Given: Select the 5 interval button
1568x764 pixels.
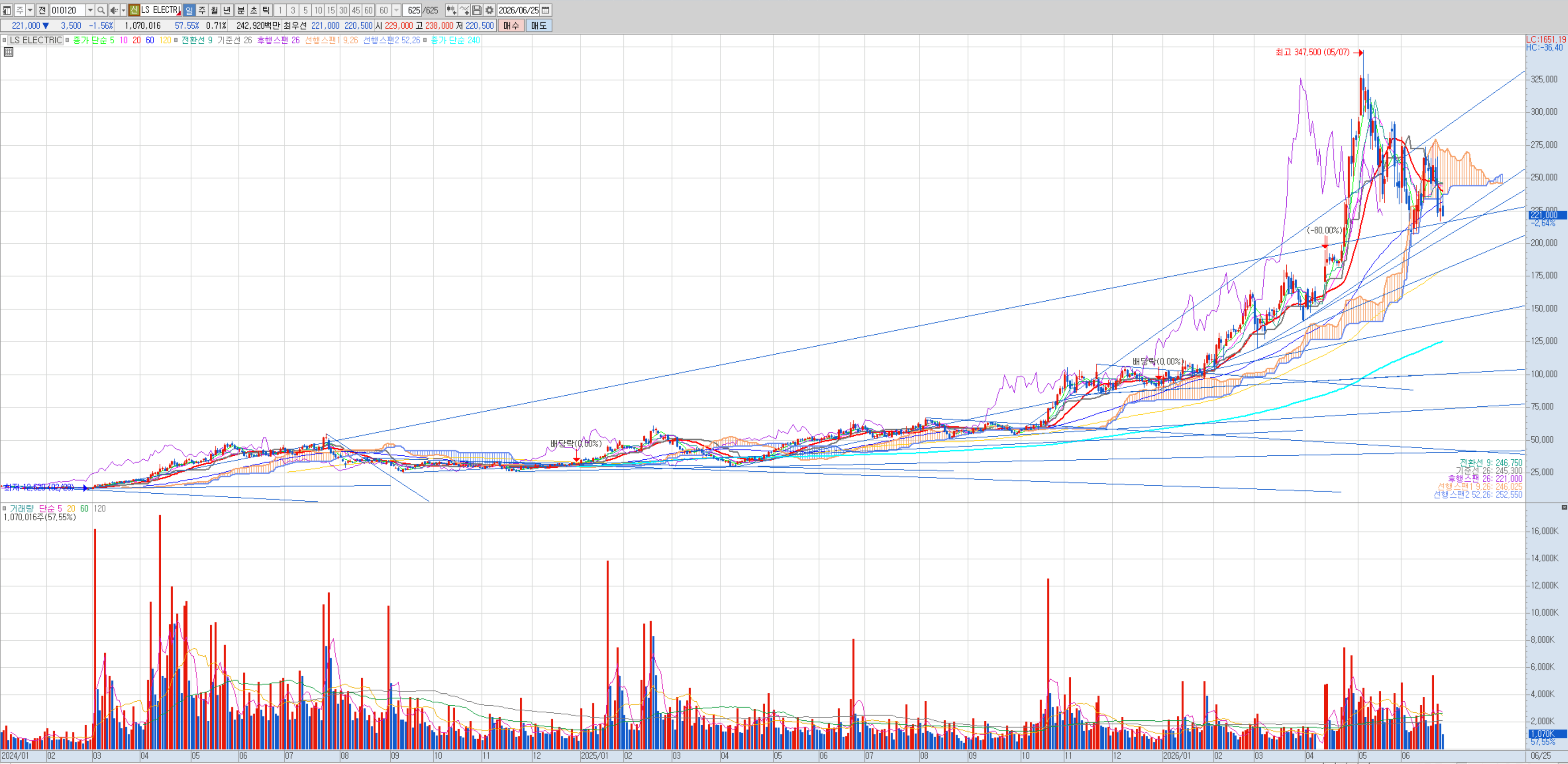Looking at the screenshot, I should 306,10.
